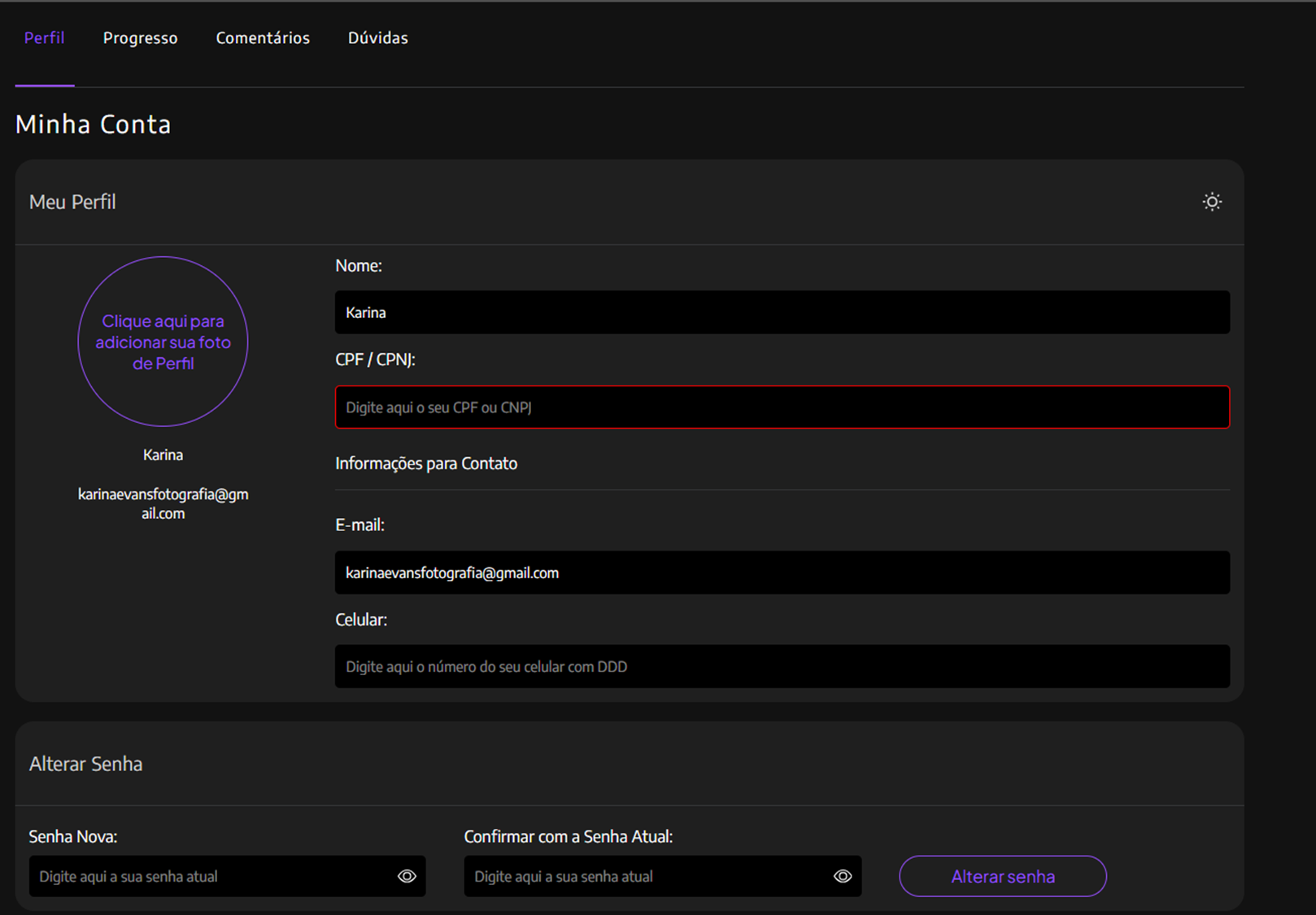Select the Dúvidas tab
The width and height of the screenshot is (1316, 915).
coord(378,38)
